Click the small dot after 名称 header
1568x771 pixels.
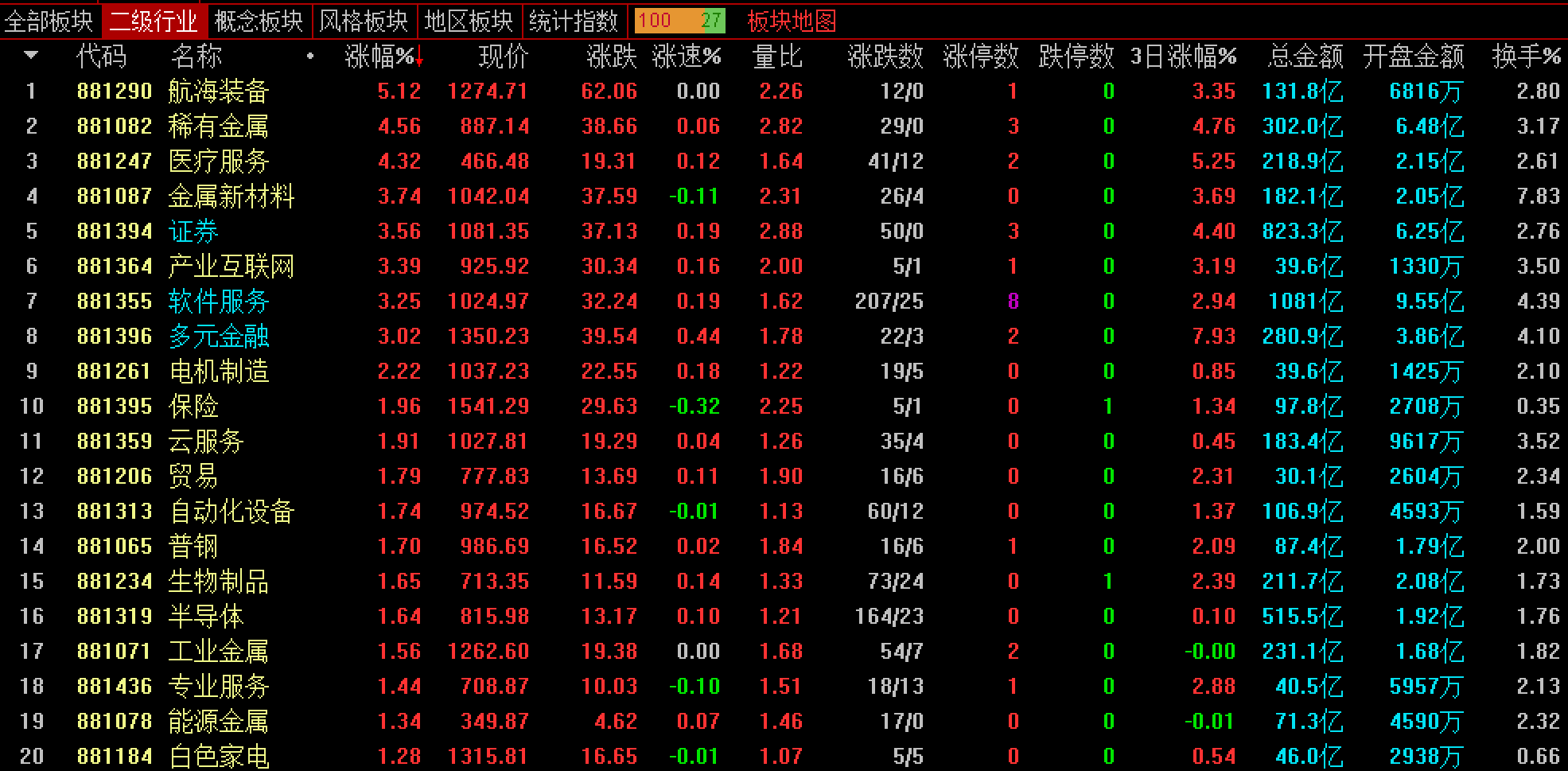[x=310, y=56]
